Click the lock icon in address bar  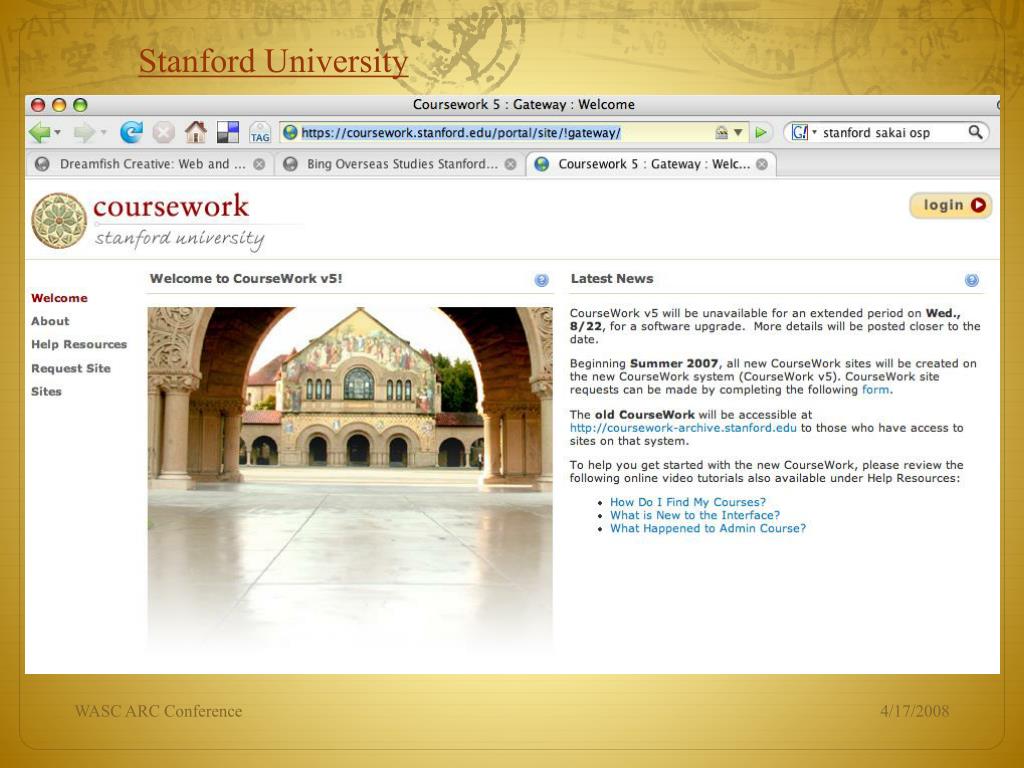721,133
